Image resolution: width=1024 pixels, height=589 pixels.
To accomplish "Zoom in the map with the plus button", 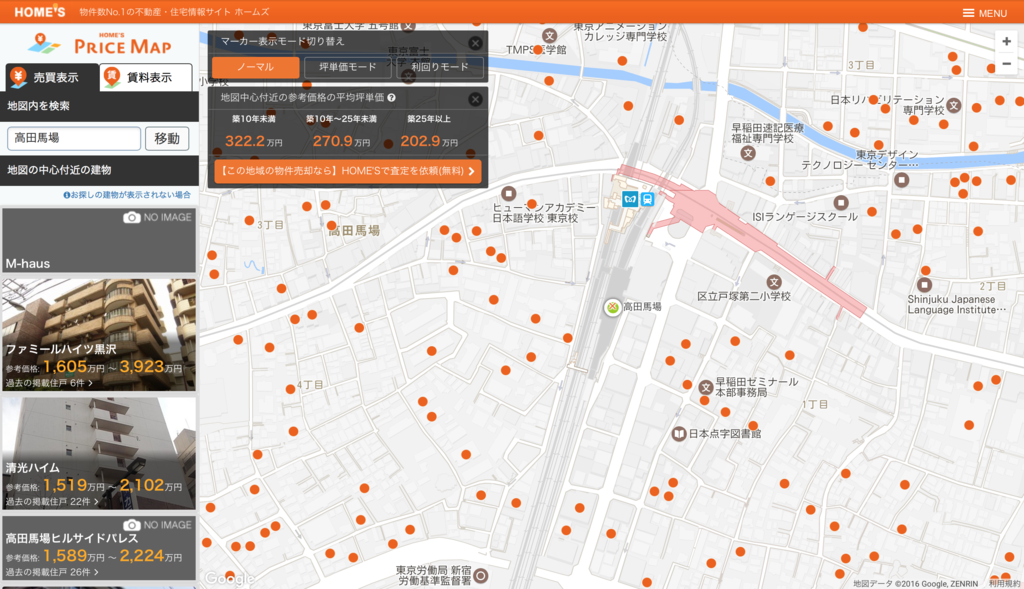I will (1006, 42).
